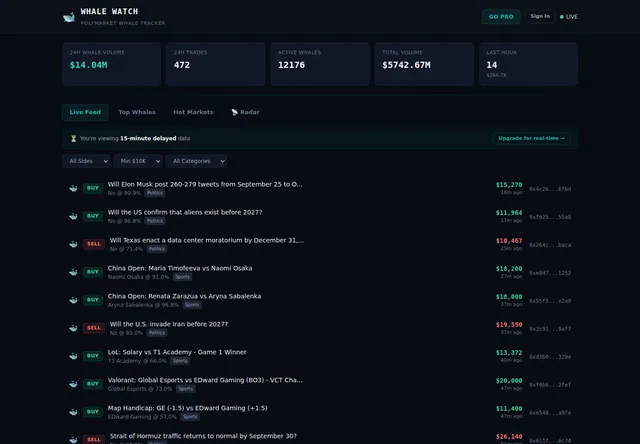
Task: Click the green LIVE status dot
Action: click(562, 17)
